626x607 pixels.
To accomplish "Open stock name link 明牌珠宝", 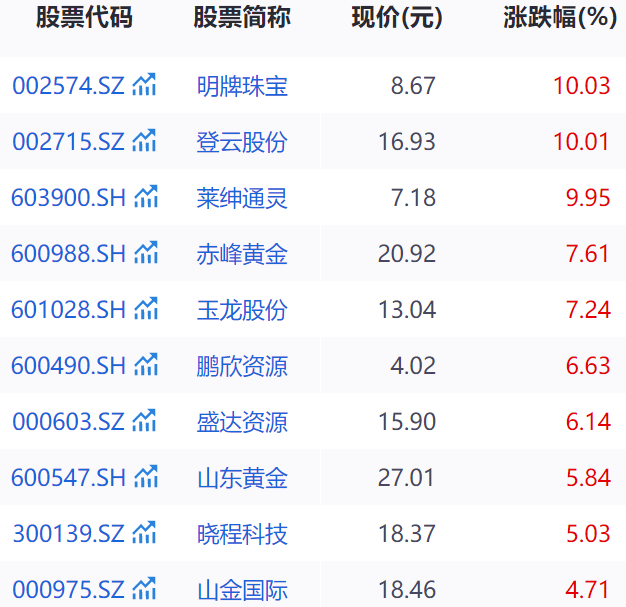I will pos(242,86).
